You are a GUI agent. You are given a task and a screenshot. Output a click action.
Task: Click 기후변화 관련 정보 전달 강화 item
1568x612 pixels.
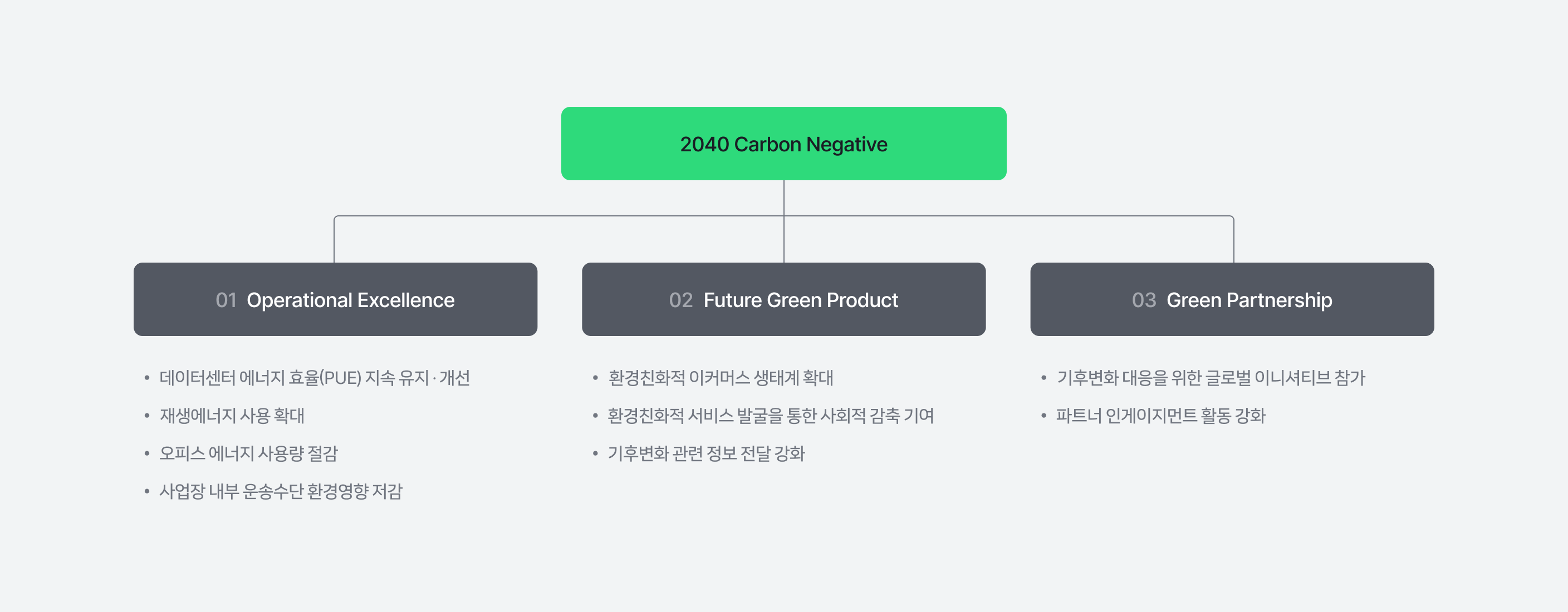pyautogui.click(x=706, y=454)
